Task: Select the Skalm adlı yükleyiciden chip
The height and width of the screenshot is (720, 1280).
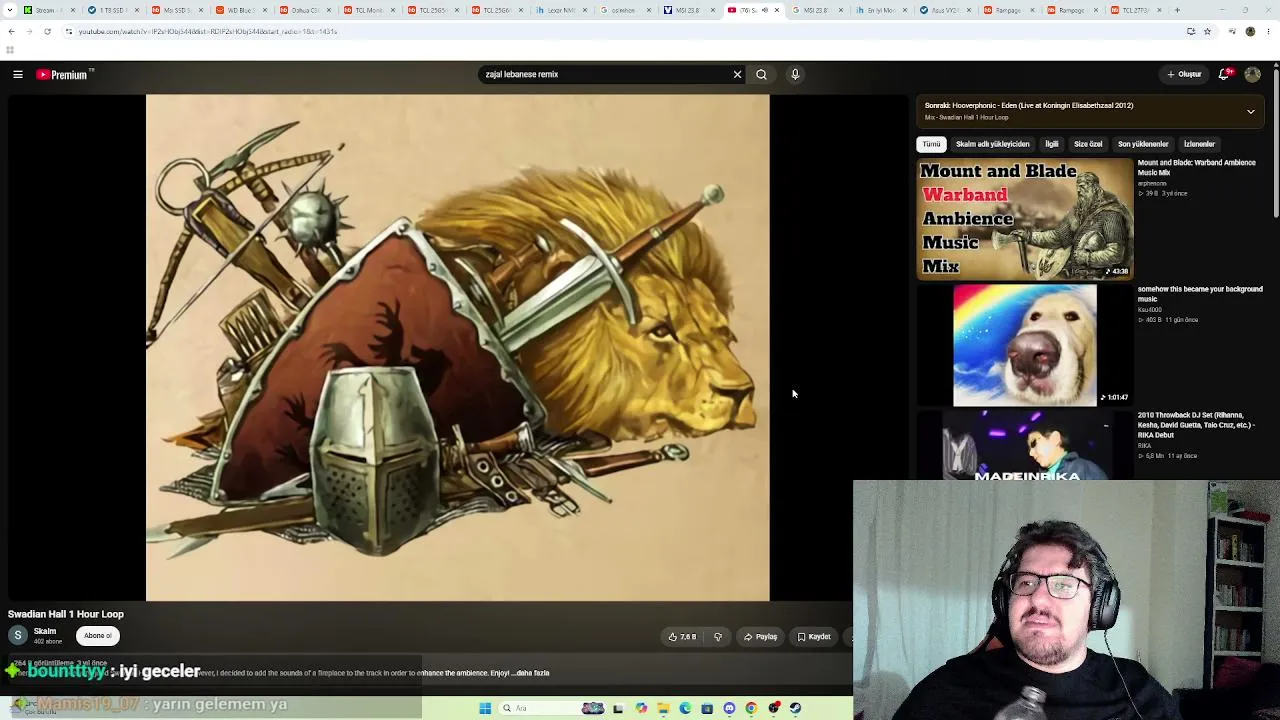Action: pyautogui.click(x=992, y=144)
